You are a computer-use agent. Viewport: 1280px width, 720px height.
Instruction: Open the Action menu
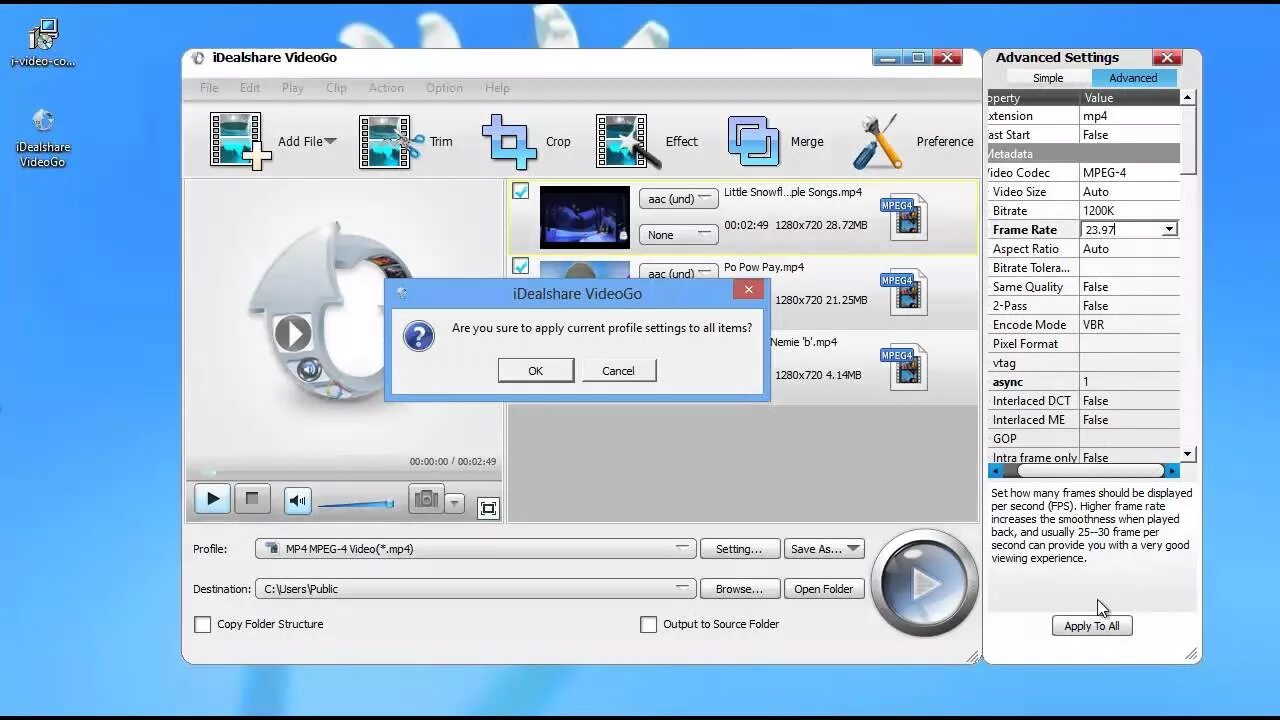(x=386, y=88)
